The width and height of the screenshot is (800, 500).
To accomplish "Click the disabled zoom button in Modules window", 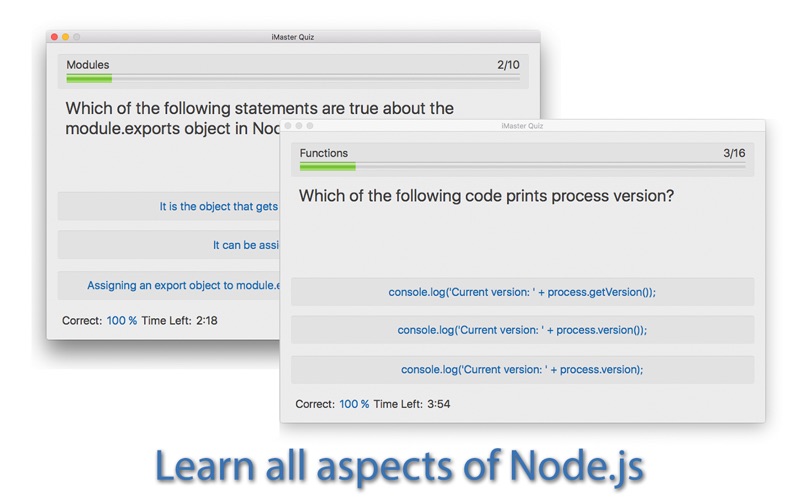I will pyautogui.click(x=77, y=37).
